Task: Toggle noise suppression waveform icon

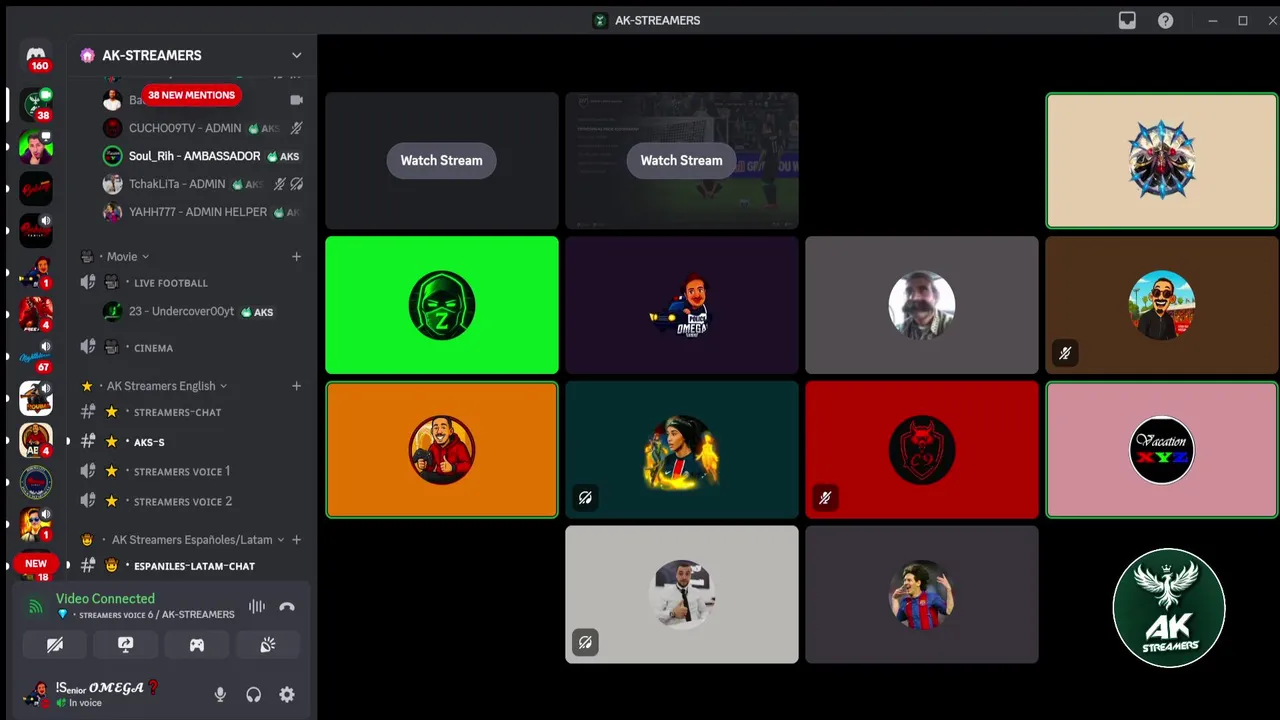Action: 257,606
